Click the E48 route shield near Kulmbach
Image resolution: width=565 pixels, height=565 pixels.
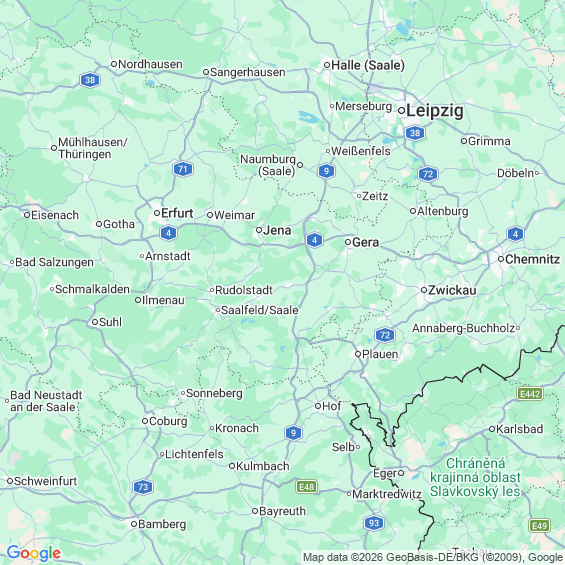coord(307,487)
